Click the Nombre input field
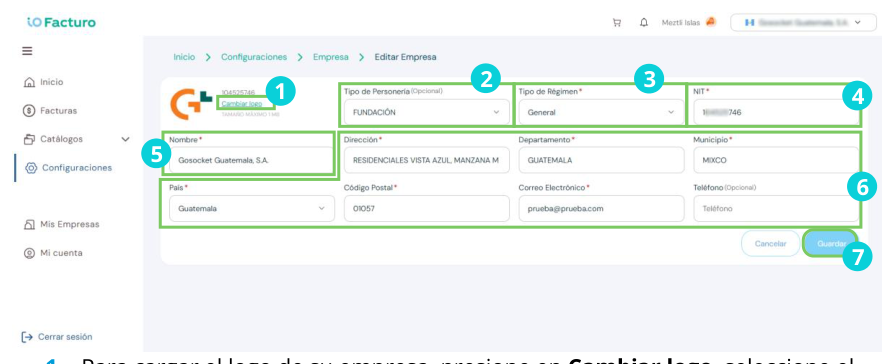894x364 pixels. (x=252, y=160)
